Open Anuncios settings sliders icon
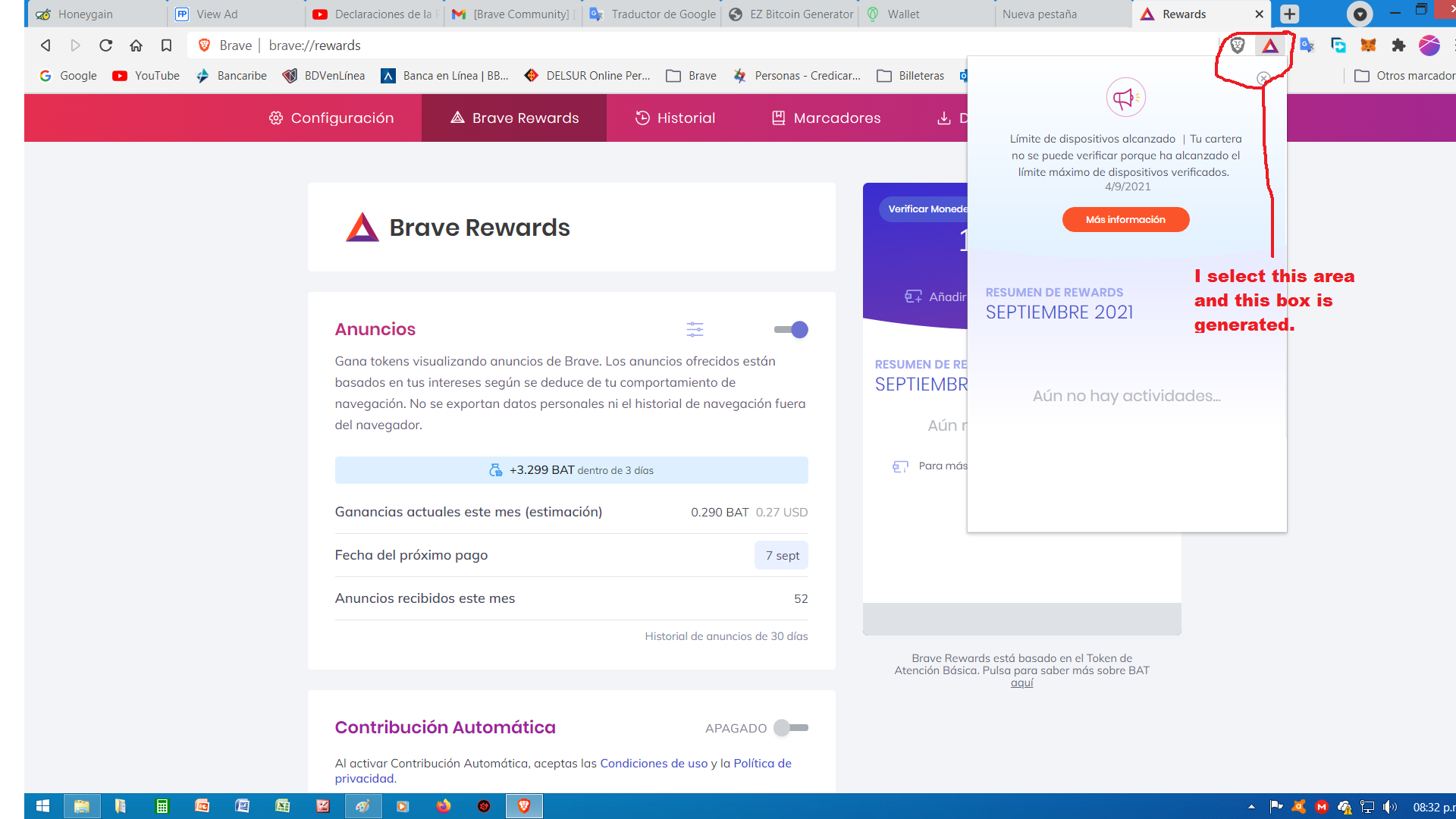This screenshot has height=819, width=1456. tap(695, 329)
